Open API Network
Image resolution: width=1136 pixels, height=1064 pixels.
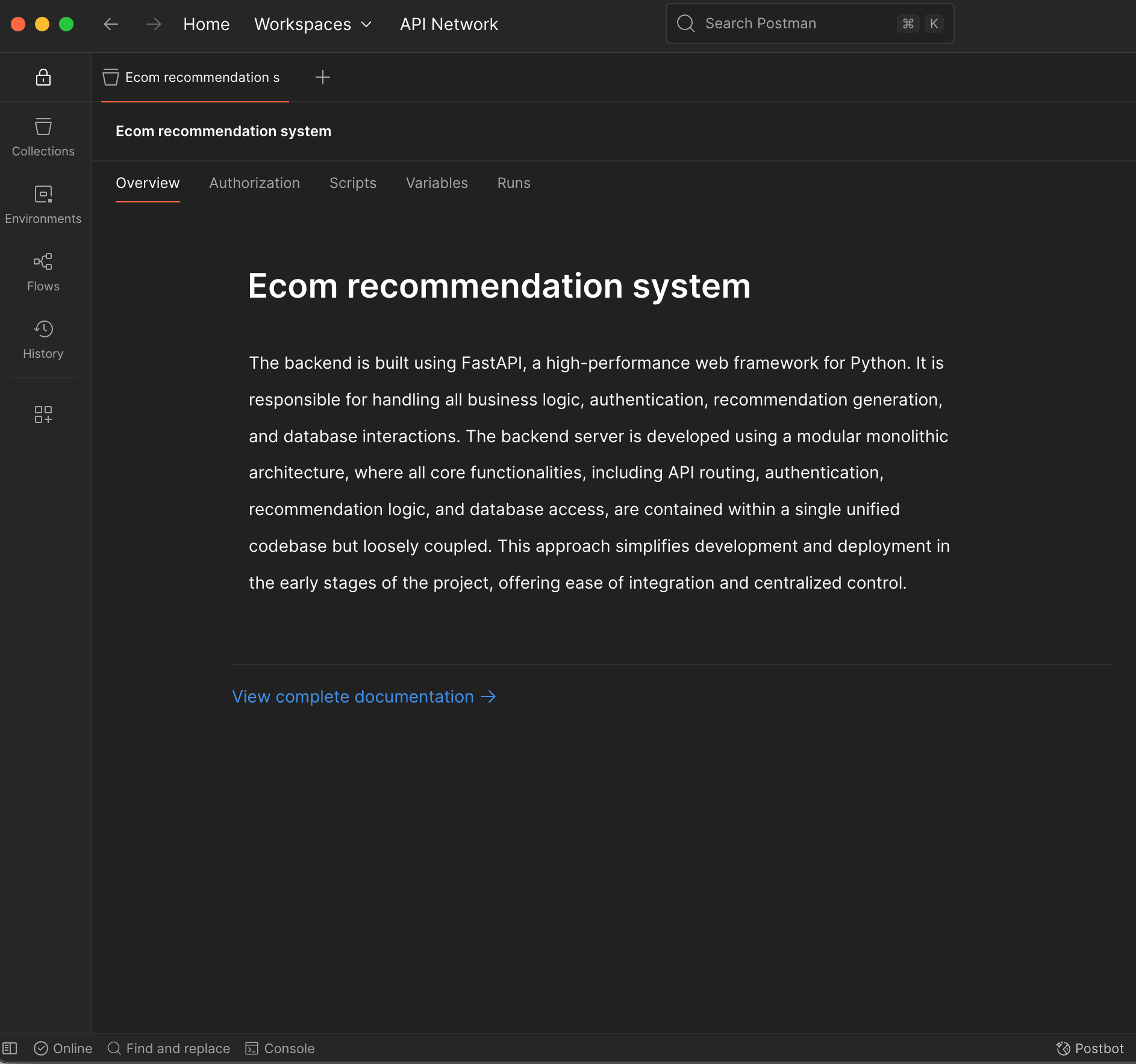(449, 24)
